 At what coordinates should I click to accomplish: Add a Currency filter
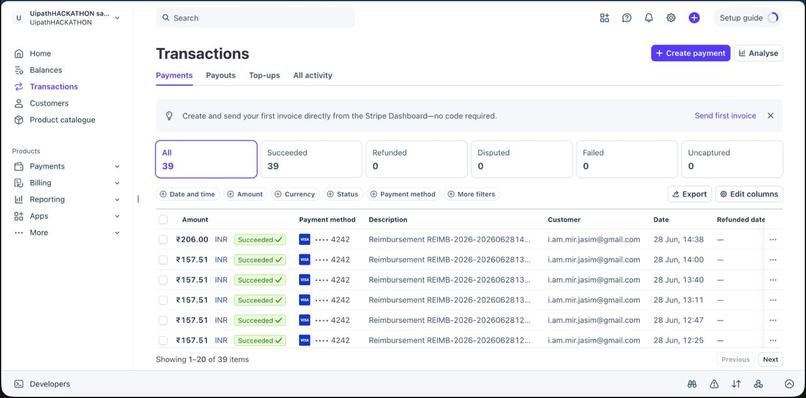click(x=295, y=194)
